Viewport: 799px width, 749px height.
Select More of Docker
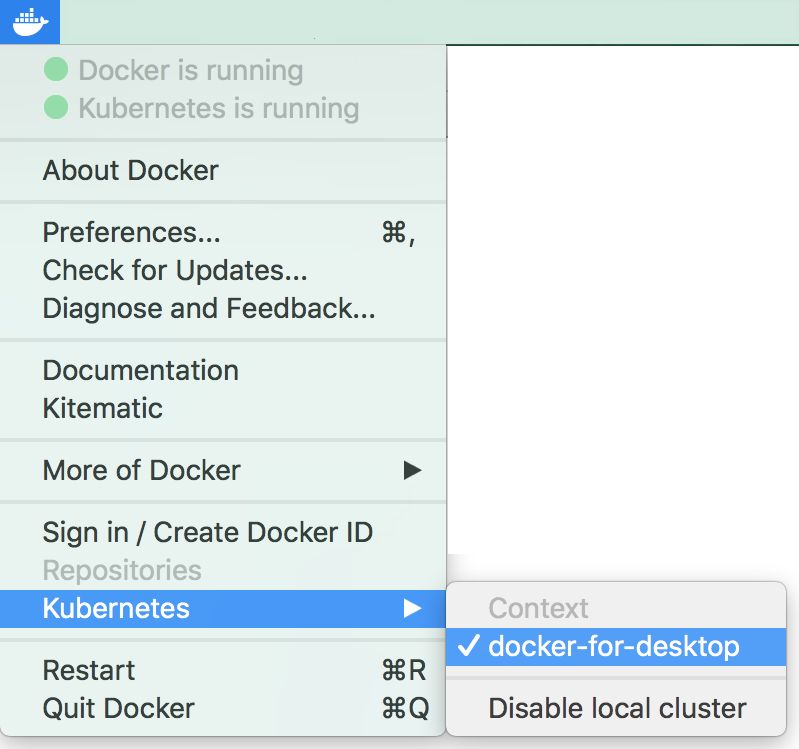pyautogui.click(x=223, y=470)
